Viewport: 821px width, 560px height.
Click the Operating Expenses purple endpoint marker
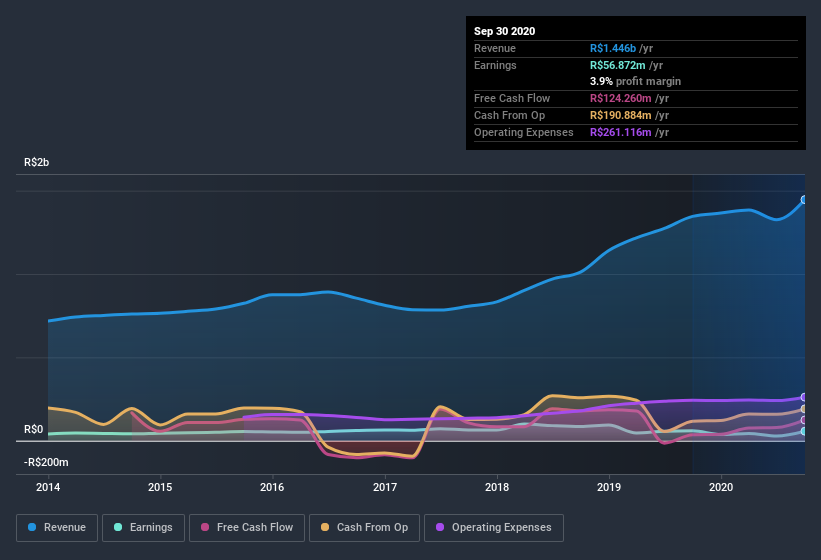(804, 397)
